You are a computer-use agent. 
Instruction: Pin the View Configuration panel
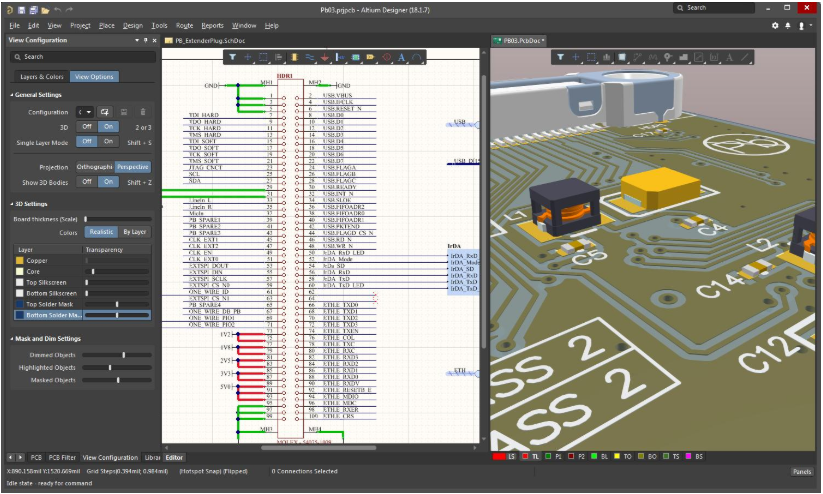tap(145, 40)
